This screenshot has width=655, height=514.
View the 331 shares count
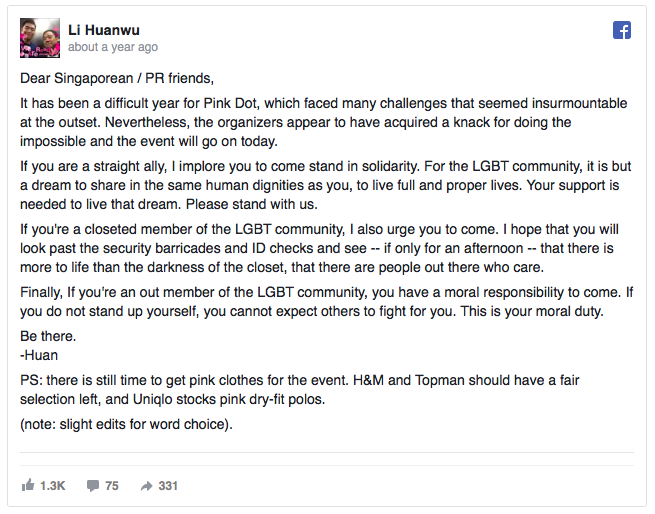[x=167, y=485]
